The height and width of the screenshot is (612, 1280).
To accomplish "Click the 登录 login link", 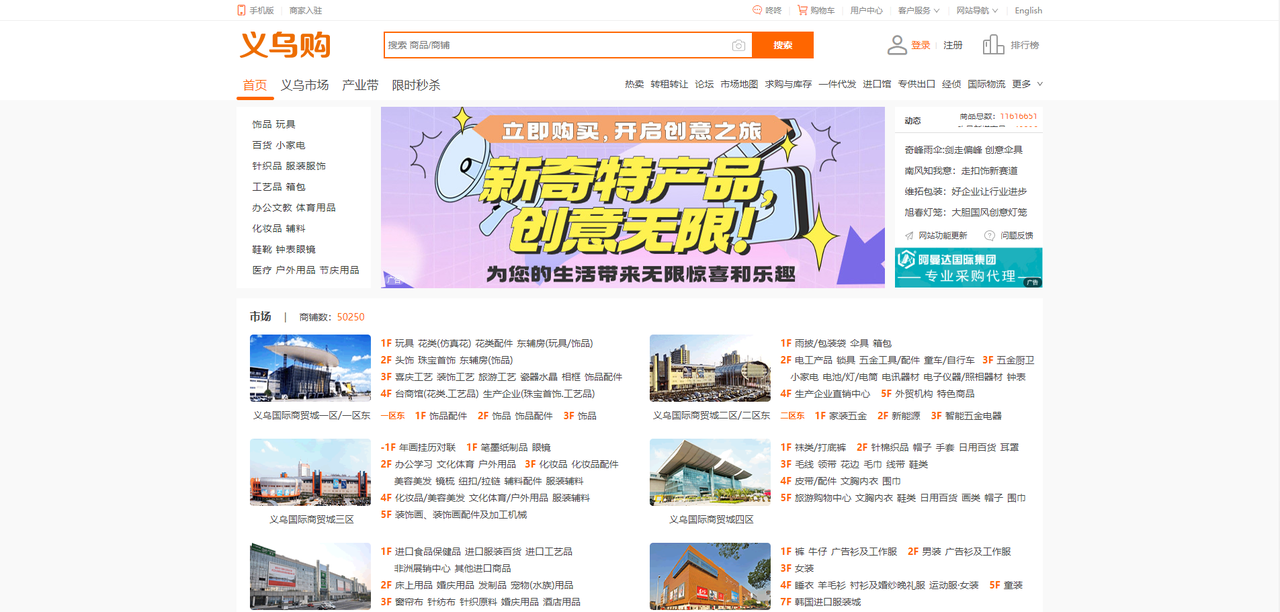I will (x=921, y=45).
